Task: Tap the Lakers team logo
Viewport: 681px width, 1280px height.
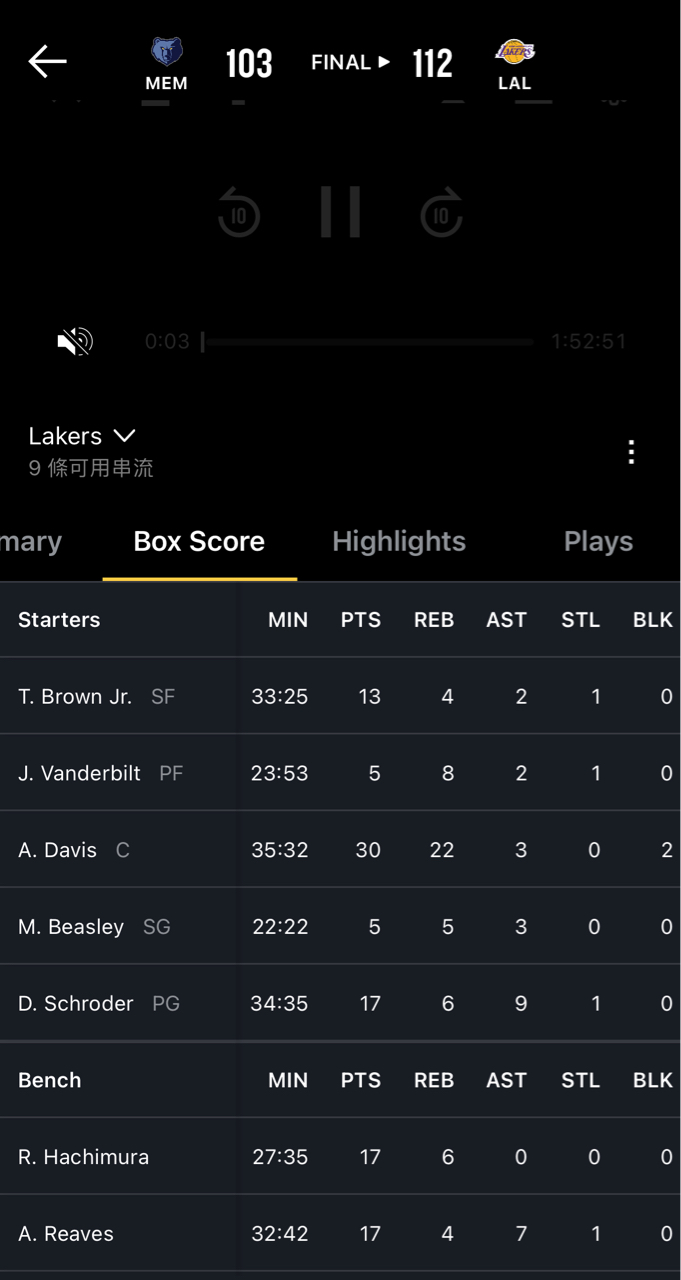Action: pos(514,52)
